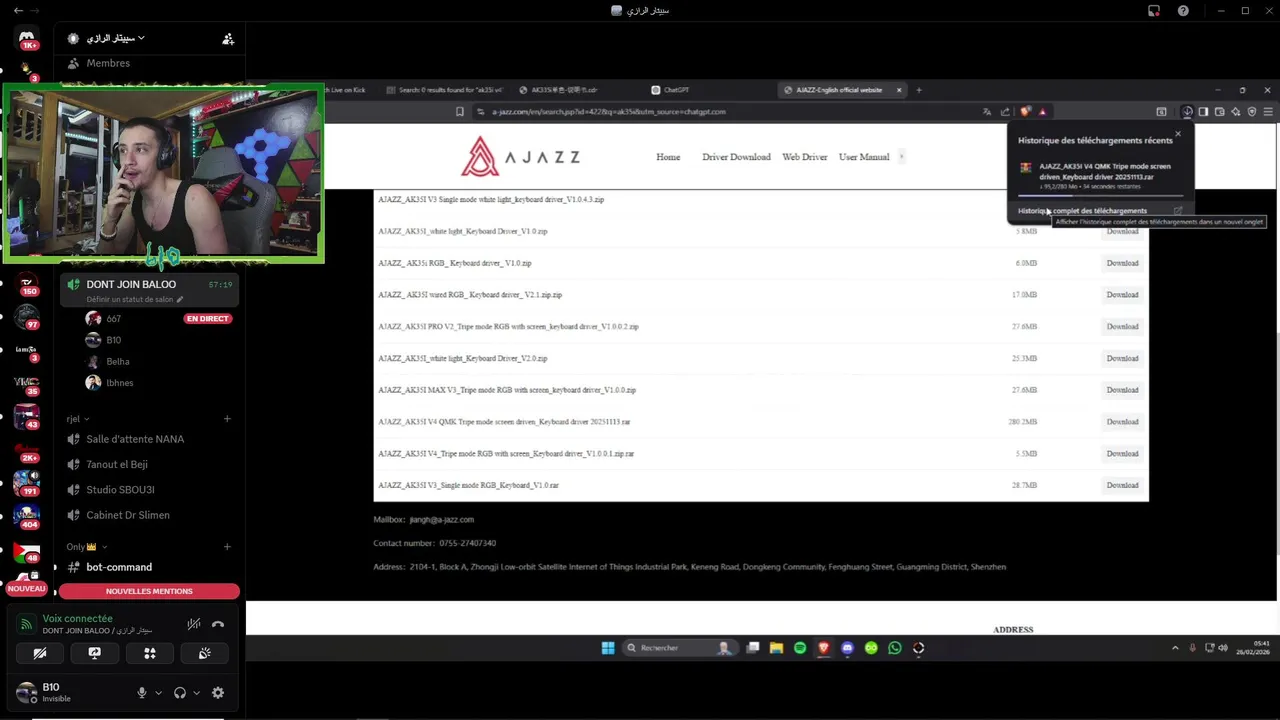Download AJAZZ_AK35I V4 QMK driver 20251113.rar
Viewport: 1280px width, 720px height.
click(1122, 422)
